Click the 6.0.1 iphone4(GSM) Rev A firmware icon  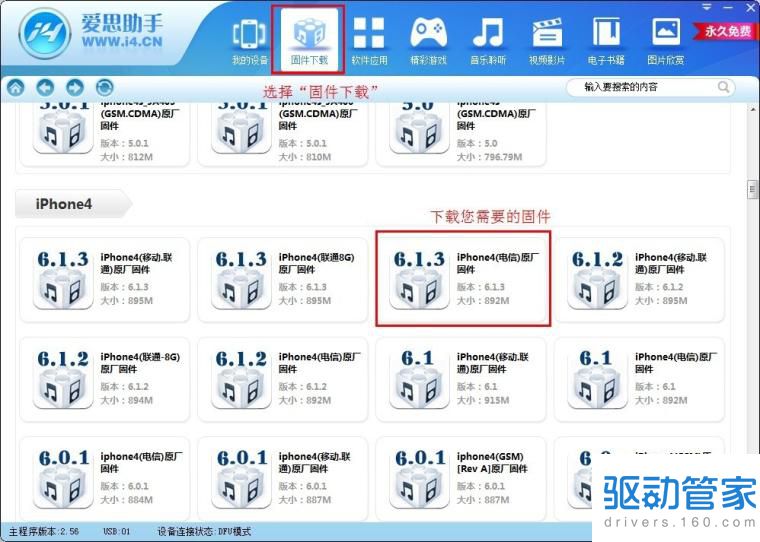[x=419, y=478]
